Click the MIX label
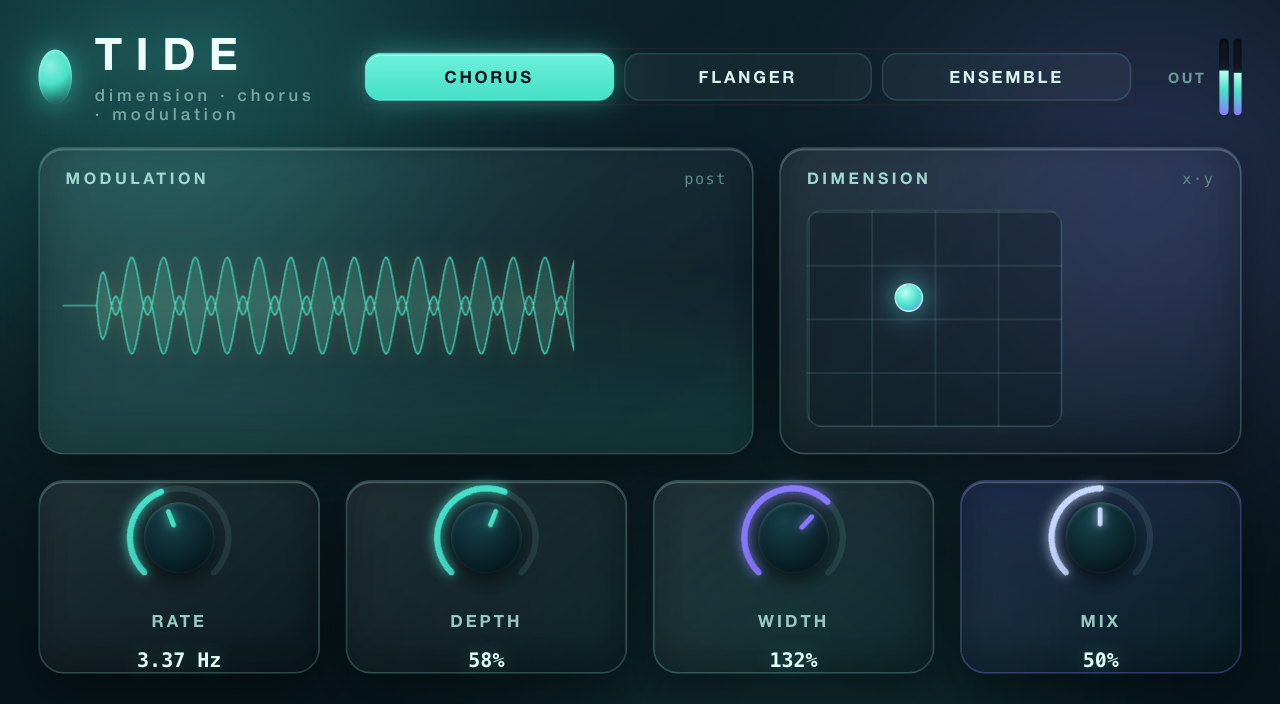The height and width of the screenshot is (704, 1280). pos(1100,621)
